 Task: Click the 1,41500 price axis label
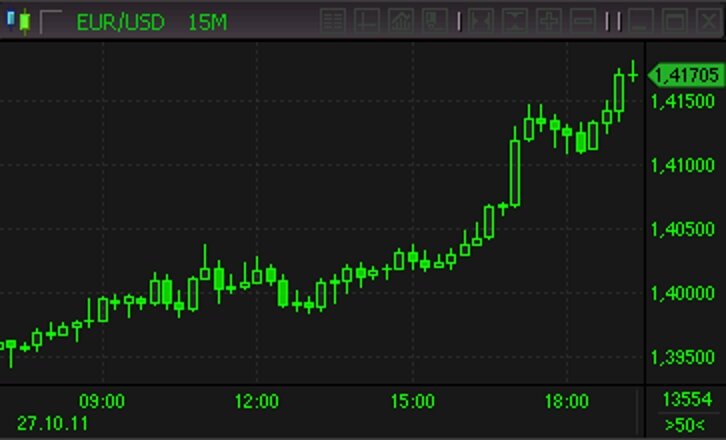(683, 101)
